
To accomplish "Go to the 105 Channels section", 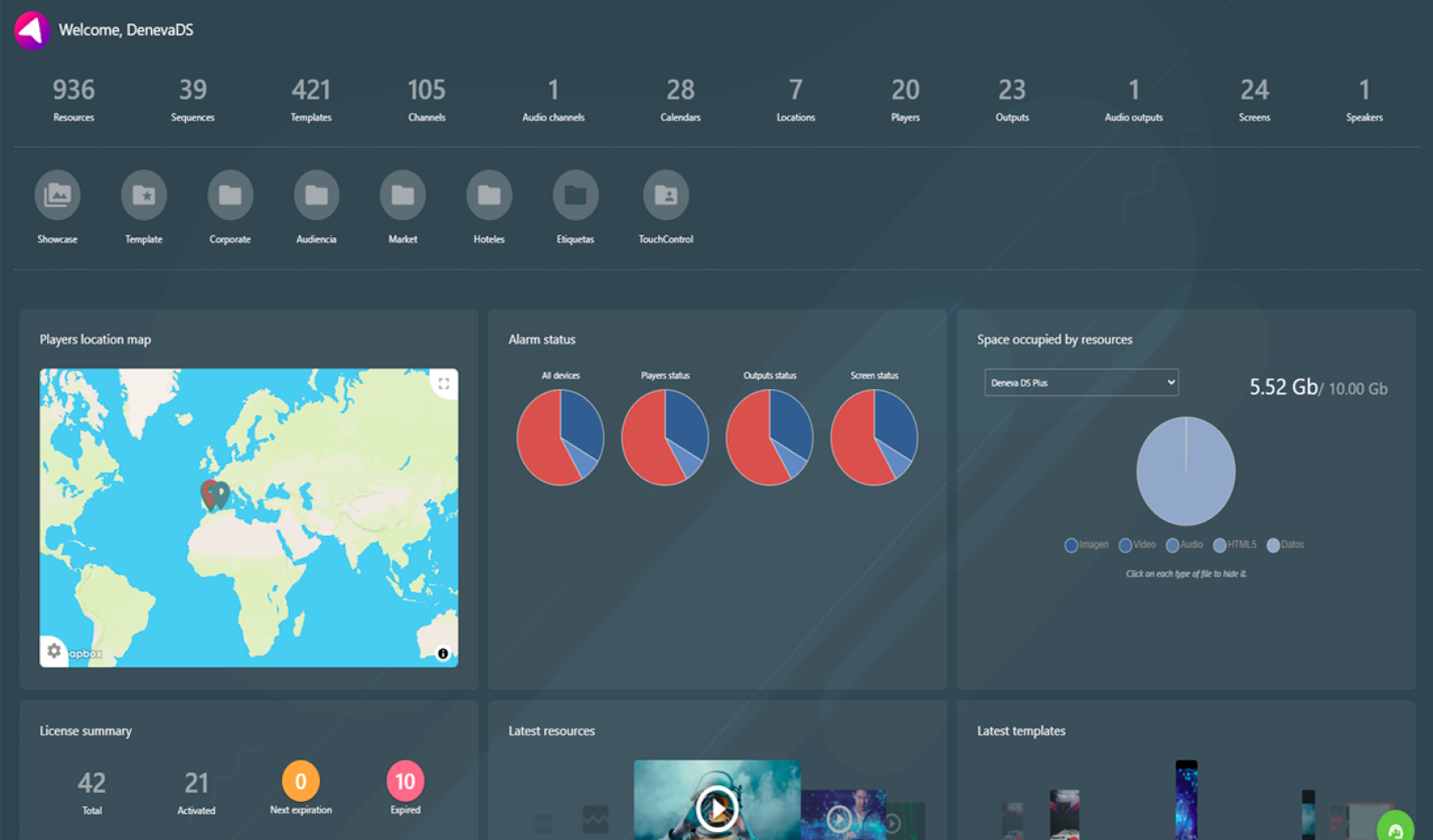I will (426, 97).
